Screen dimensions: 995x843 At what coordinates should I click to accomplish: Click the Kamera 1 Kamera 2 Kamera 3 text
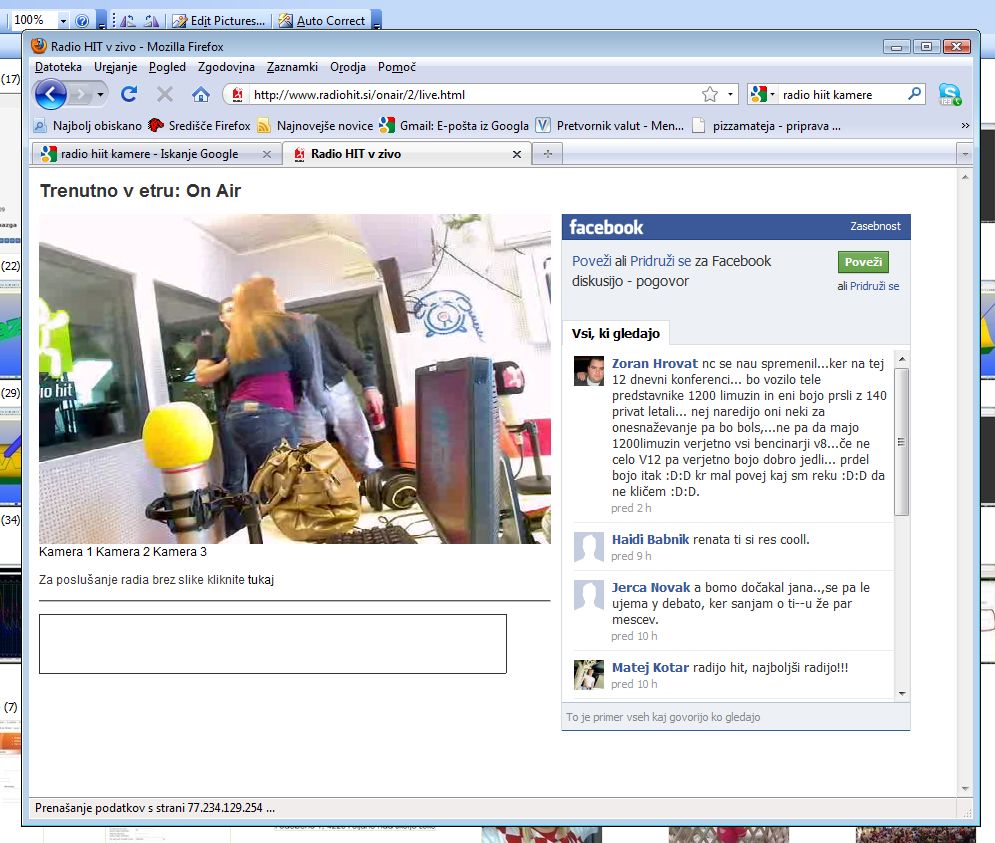[122, 552]
